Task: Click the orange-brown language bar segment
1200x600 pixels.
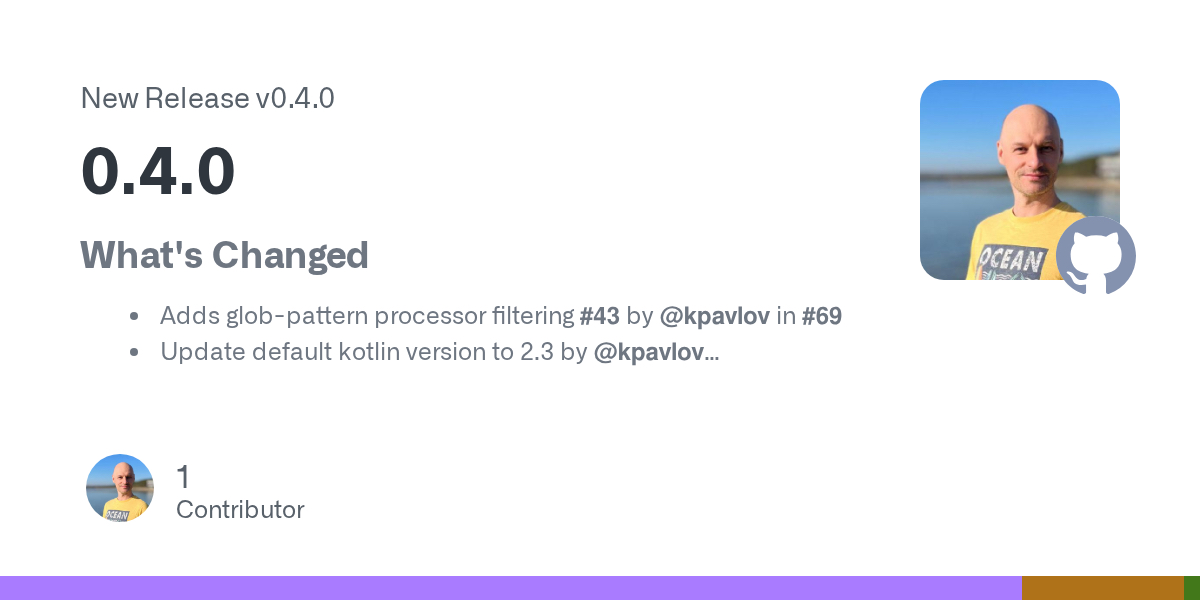Action: click(1102, 588)
